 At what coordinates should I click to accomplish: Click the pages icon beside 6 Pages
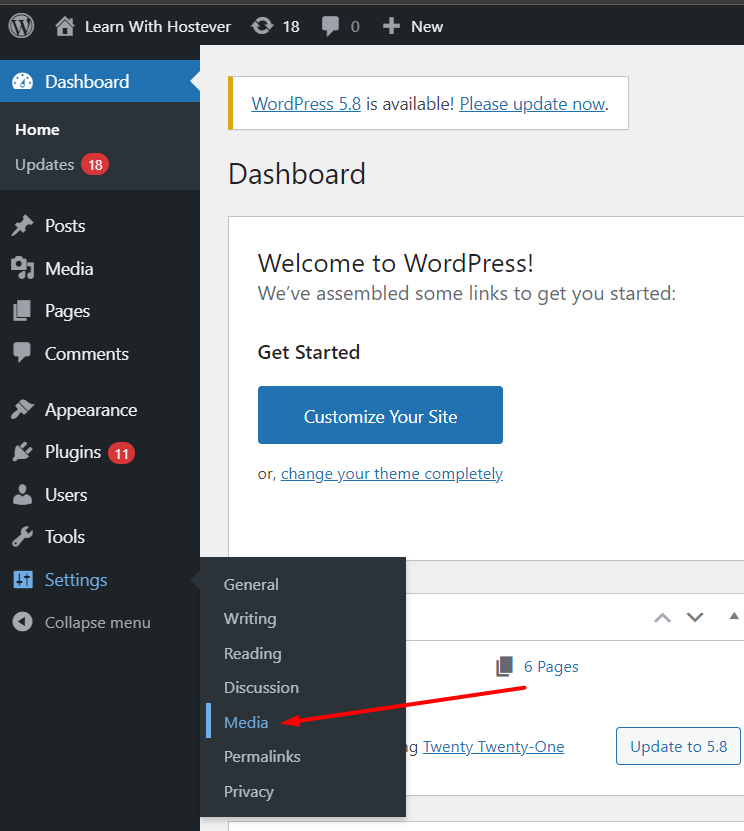[x=504, y=666]
